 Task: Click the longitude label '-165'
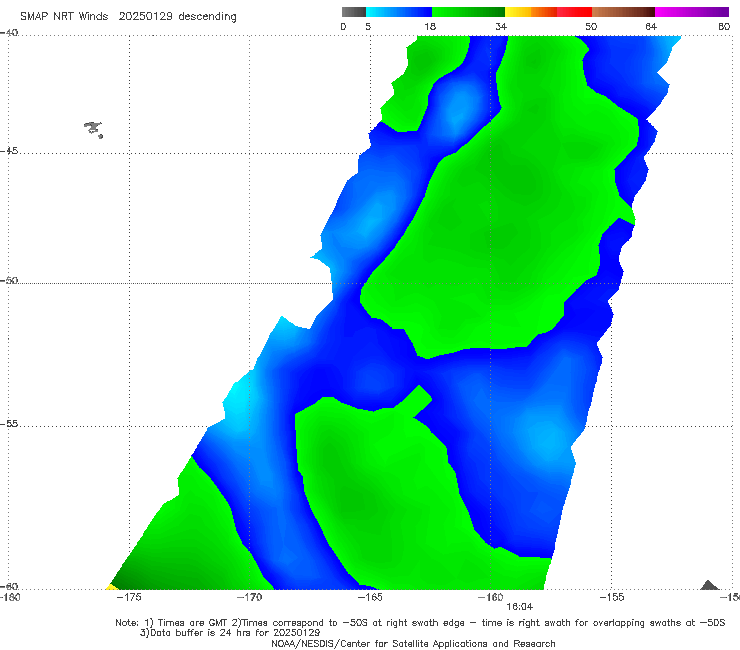coord(370,597)
